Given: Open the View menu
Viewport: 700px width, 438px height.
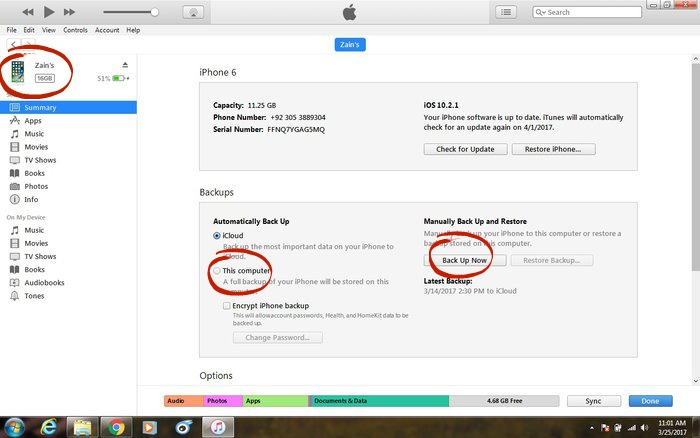Looking at the screenshot, I should pos(49,30).
